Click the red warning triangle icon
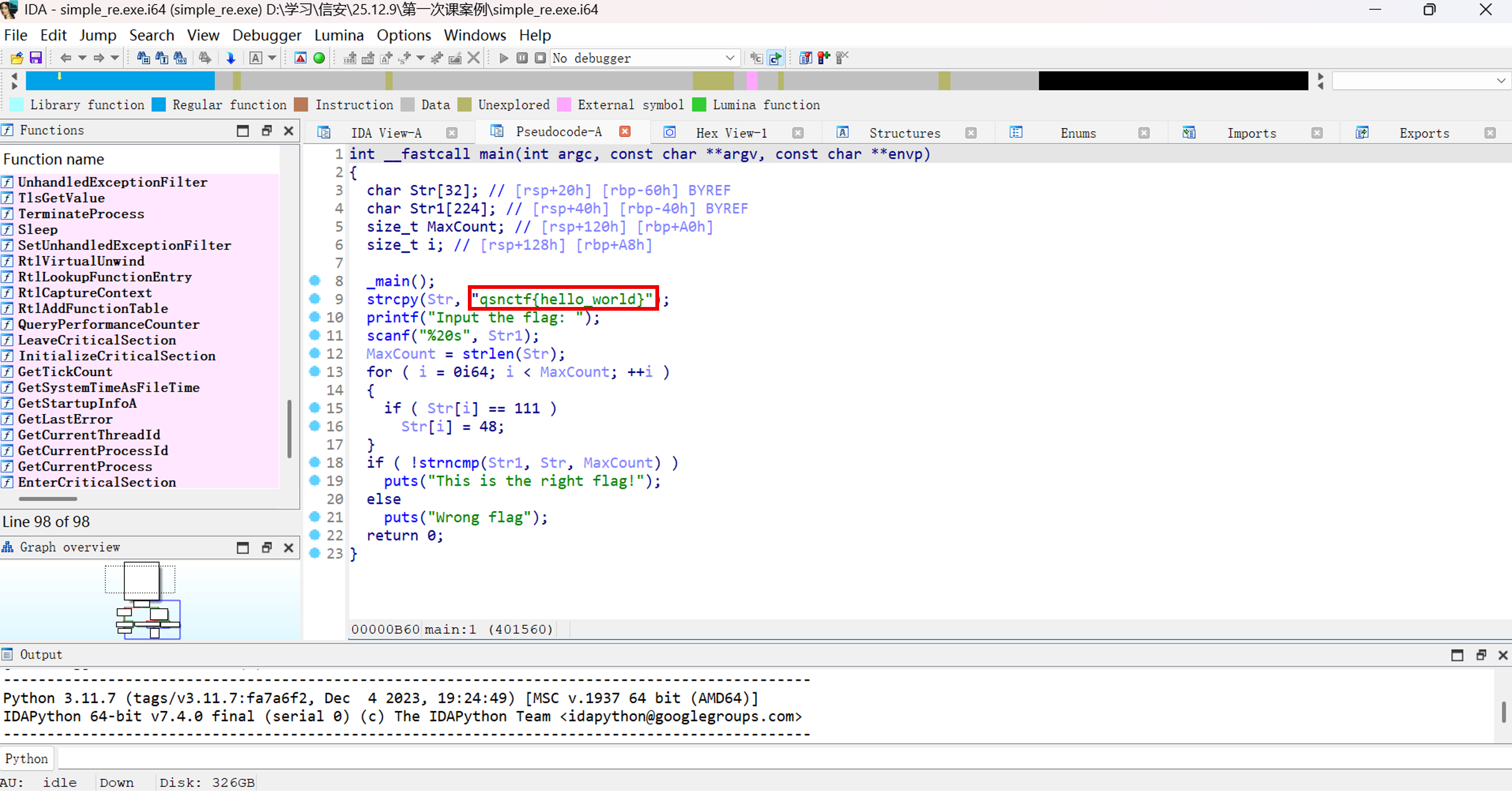The height and width of the screenshot is (792, 1512). [x=300, y=58]
